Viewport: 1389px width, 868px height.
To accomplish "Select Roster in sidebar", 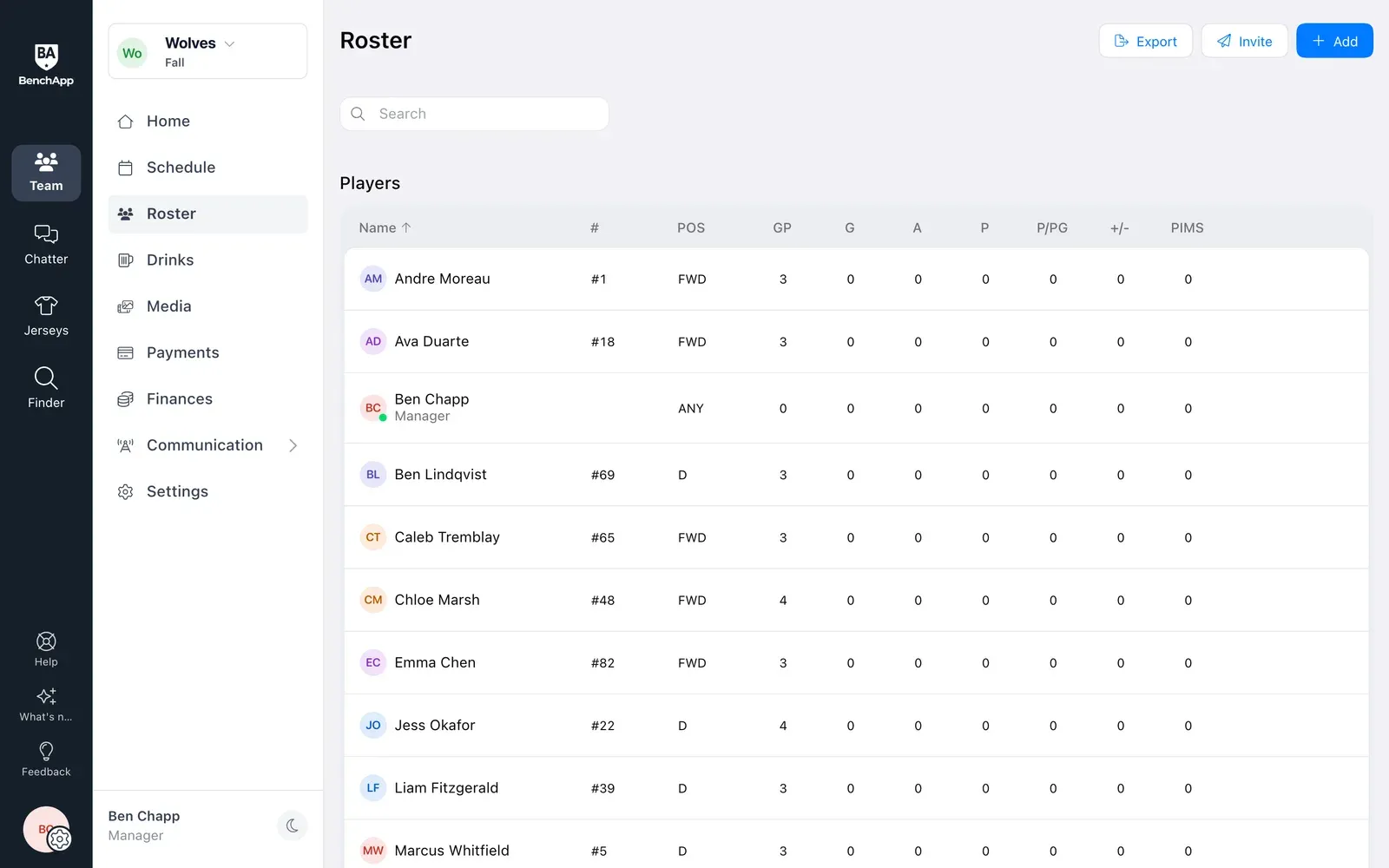I will click(207, 214).
